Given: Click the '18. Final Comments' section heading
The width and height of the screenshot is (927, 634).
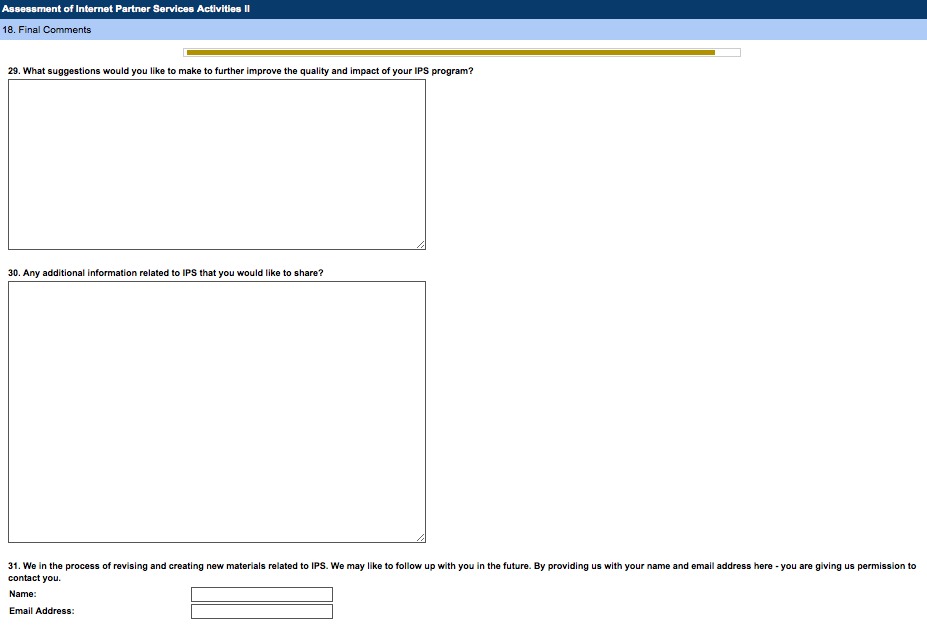Looking at the screenshot, I should pos(47,30).
